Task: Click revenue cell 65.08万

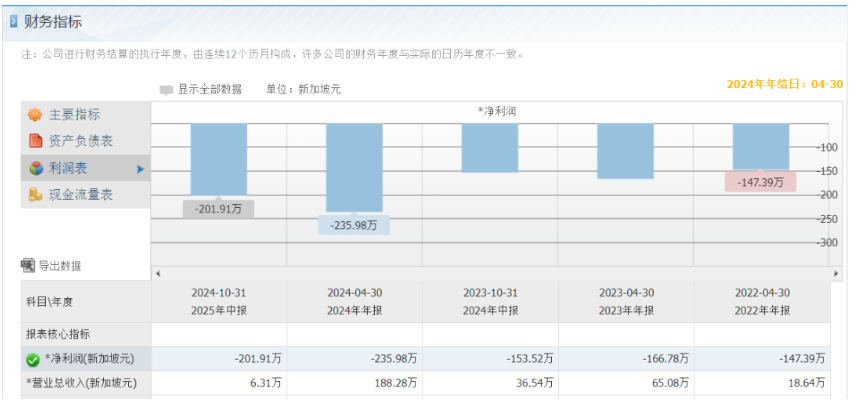Action: 627,383
